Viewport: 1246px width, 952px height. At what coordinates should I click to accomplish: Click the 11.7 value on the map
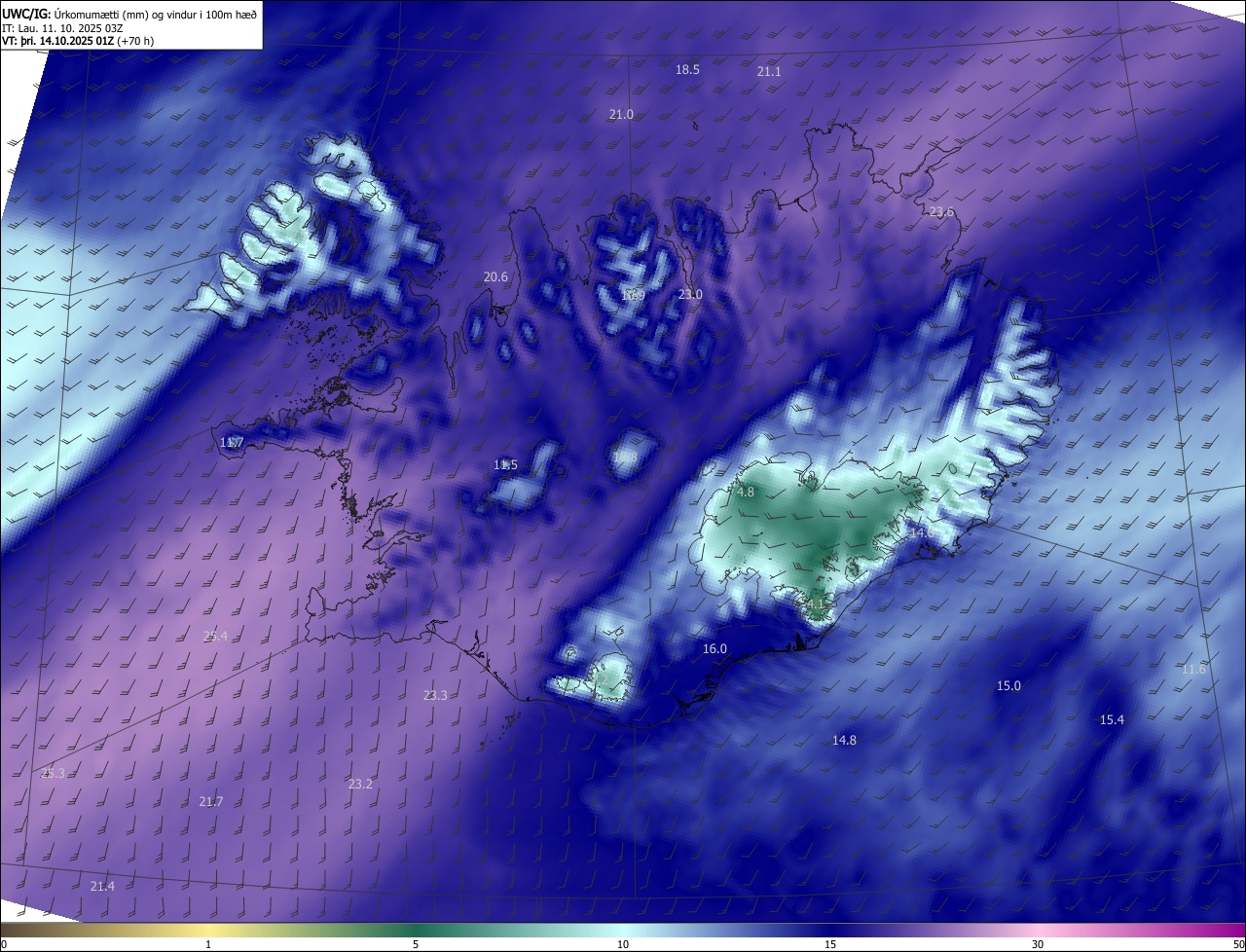coord(231,443)
